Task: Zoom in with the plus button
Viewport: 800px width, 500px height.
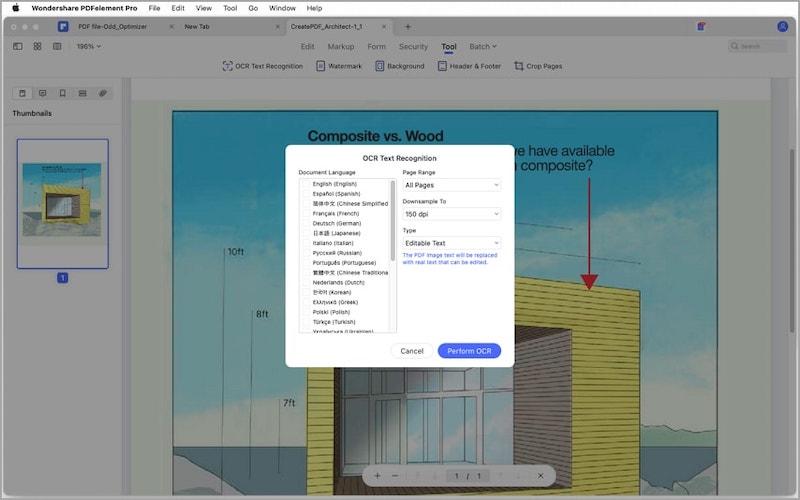Action: 377,476
